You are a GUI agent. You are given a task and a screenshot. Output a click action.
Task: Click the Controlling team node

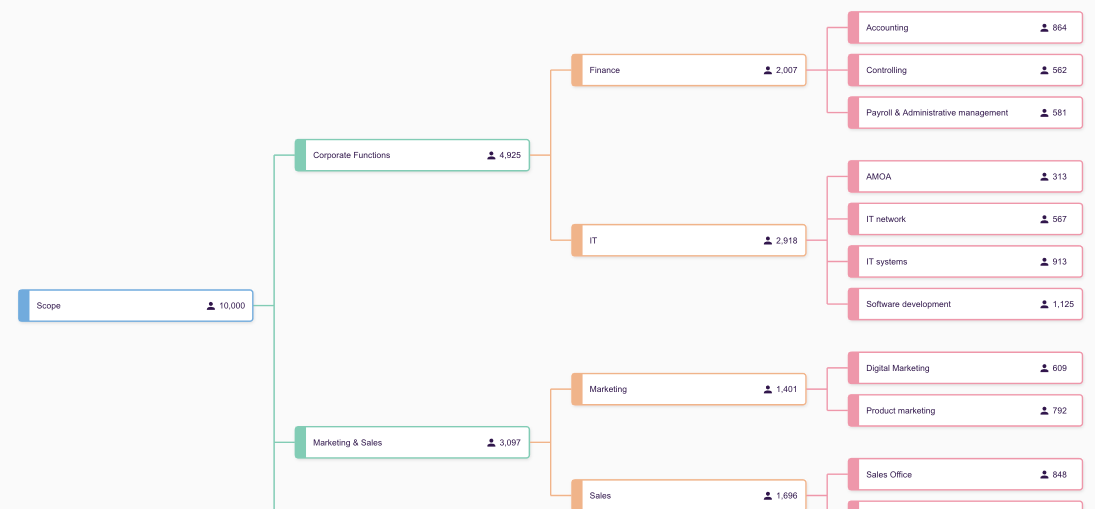coord(940,70)
